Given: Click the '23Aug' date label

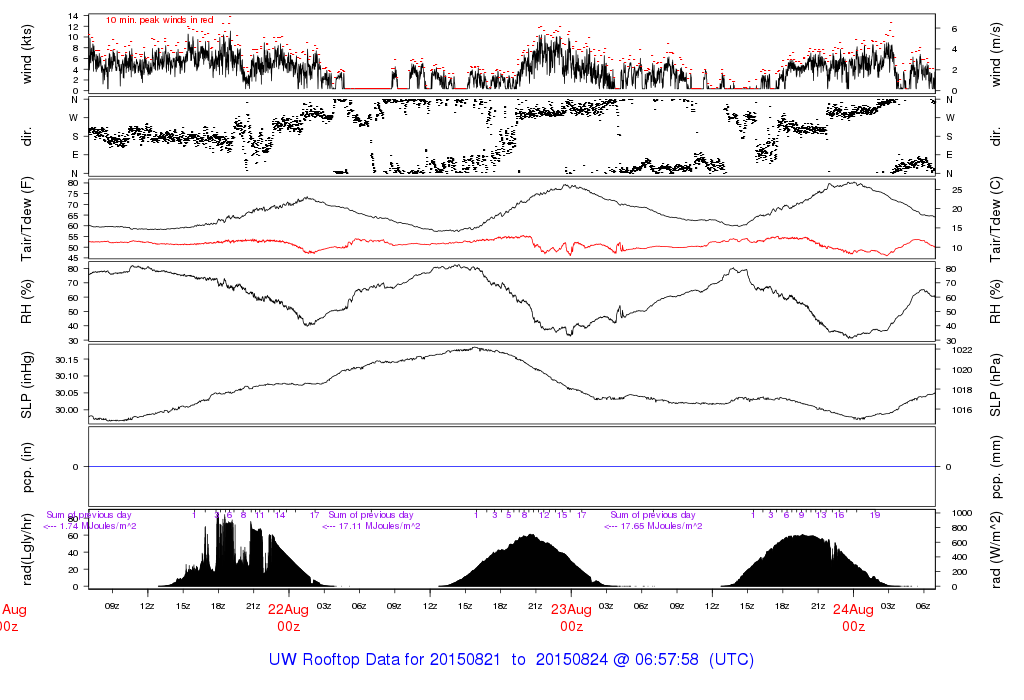Looking at the screenshot, I should (x=571, y=610).
